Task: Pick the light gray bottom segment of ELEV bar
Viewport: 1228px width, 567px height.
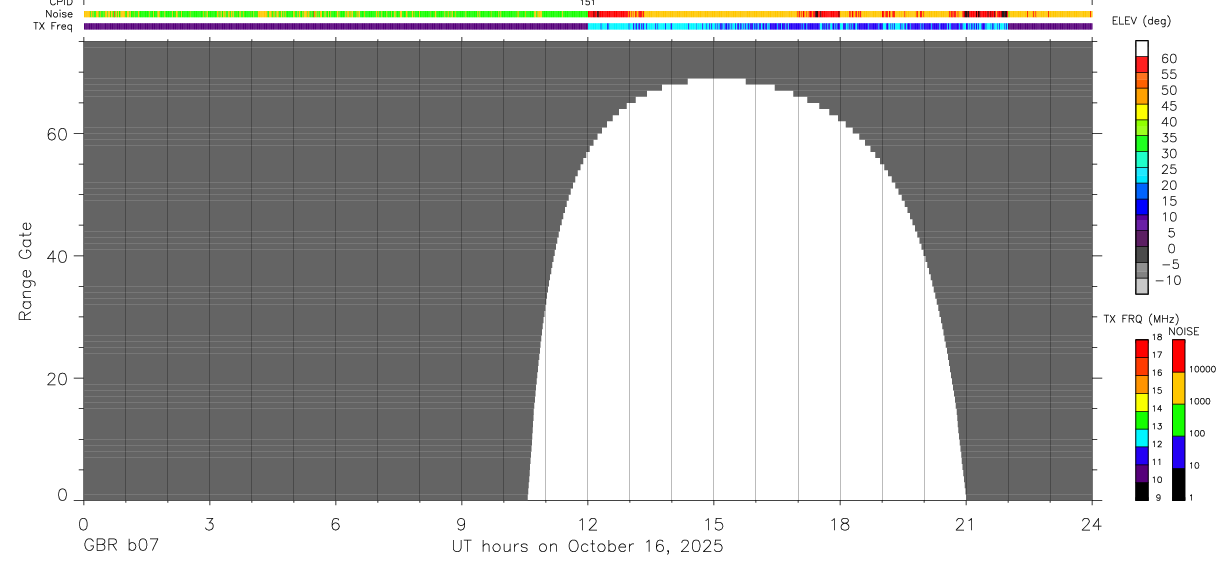Action: coord(1142,286)
